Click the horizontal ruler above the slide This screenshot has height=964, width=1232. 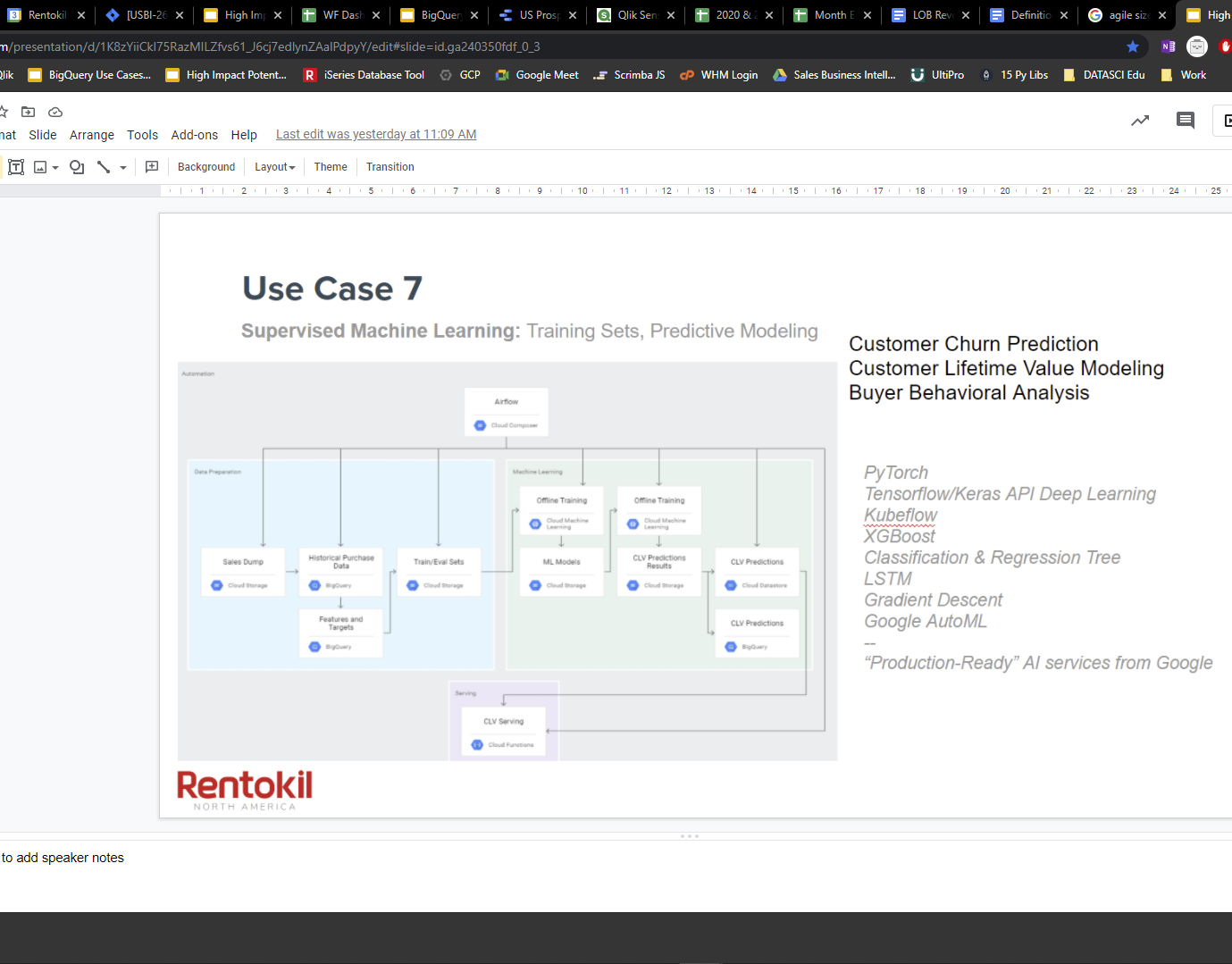[696, 190]
